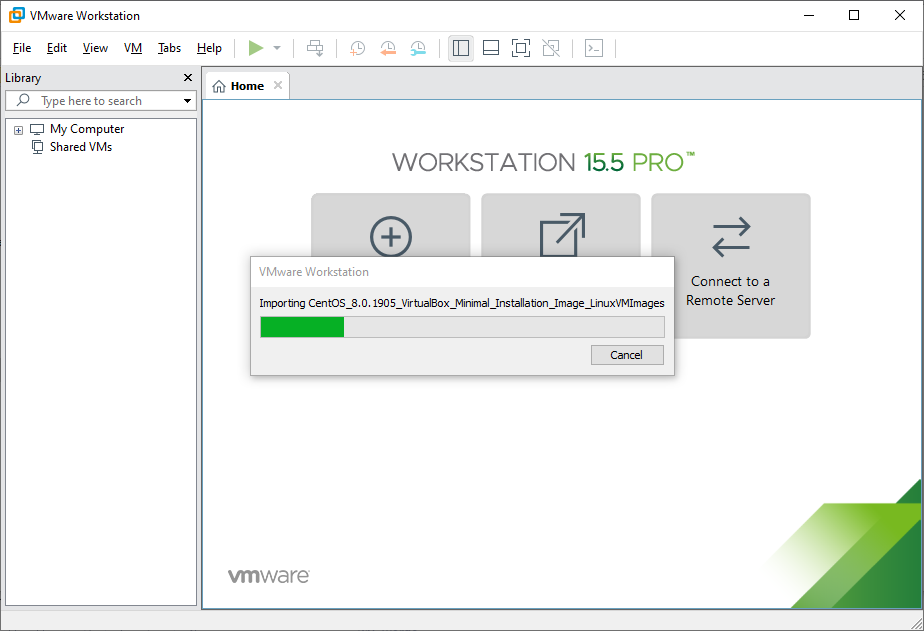Screen dimensions: 924x631
Task: Revert to snapshot toolbar icon
Action: [388, 48]
